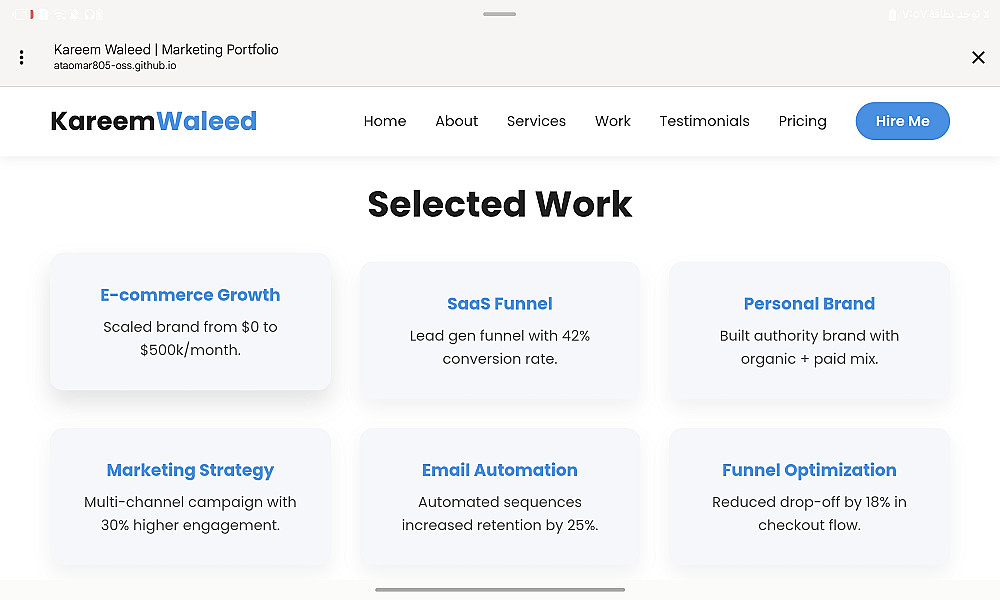Open the E-commerce Growth card
Image resolution: width=1000 pixels, height=600 pixels.
tap(190, 321)
